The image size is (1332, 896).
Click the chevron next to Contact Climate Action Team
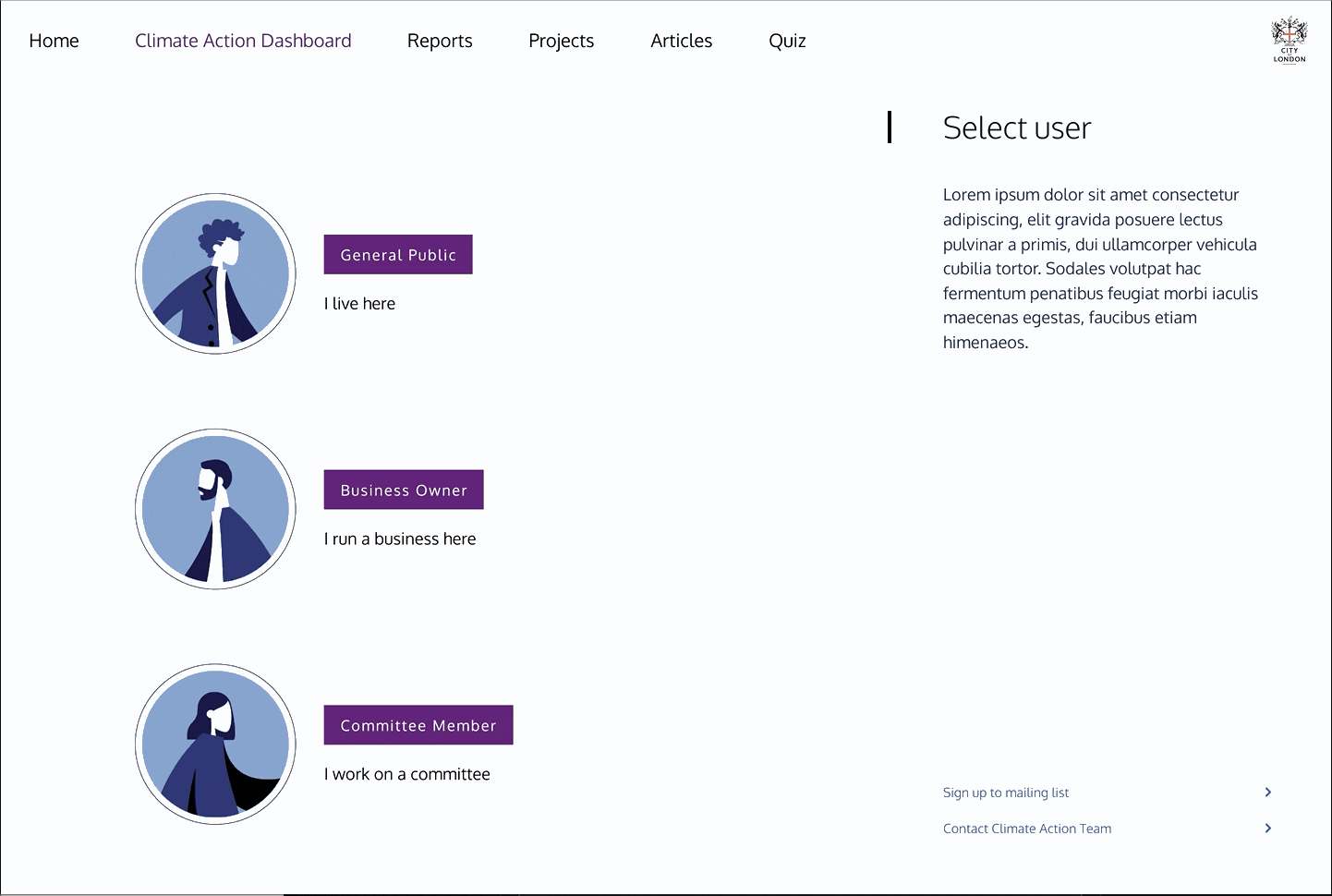pyautogui.click(x=1267, y=829)
